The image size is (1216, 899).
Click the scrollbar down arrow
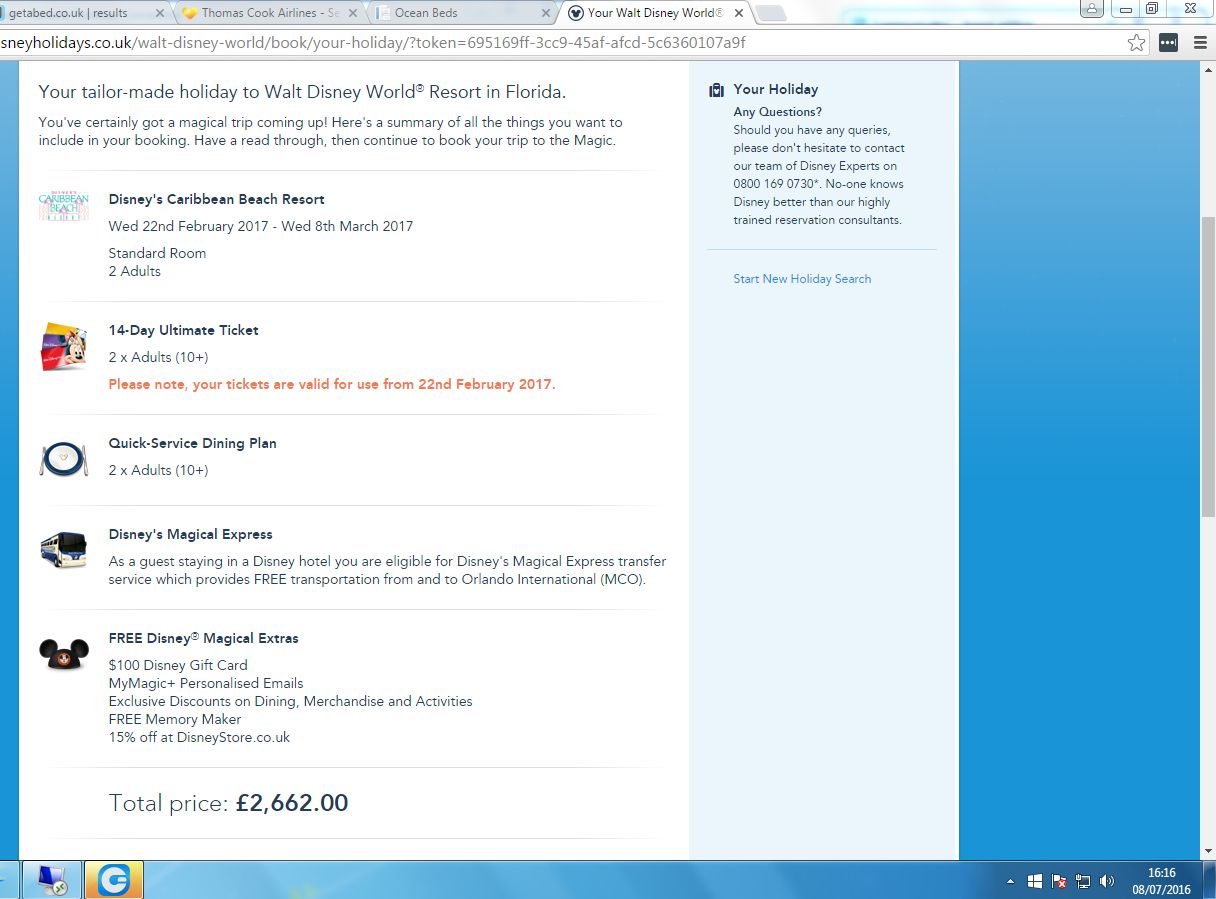(1208, 851)
